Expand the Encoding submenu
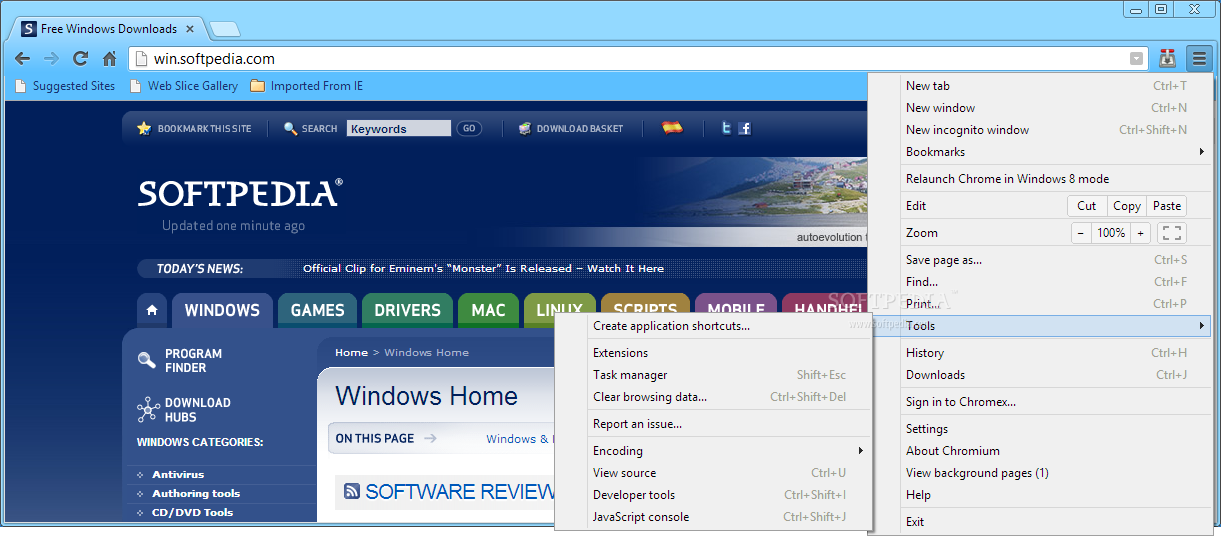The width and height of the screenshot is (1221, 536). pos(713,451)
